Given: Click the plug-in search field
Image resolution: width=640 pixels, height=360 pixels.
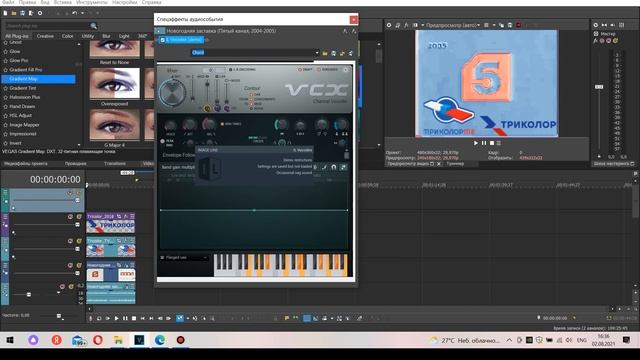Looking at the screenshot, I should [x=47, y=26].
